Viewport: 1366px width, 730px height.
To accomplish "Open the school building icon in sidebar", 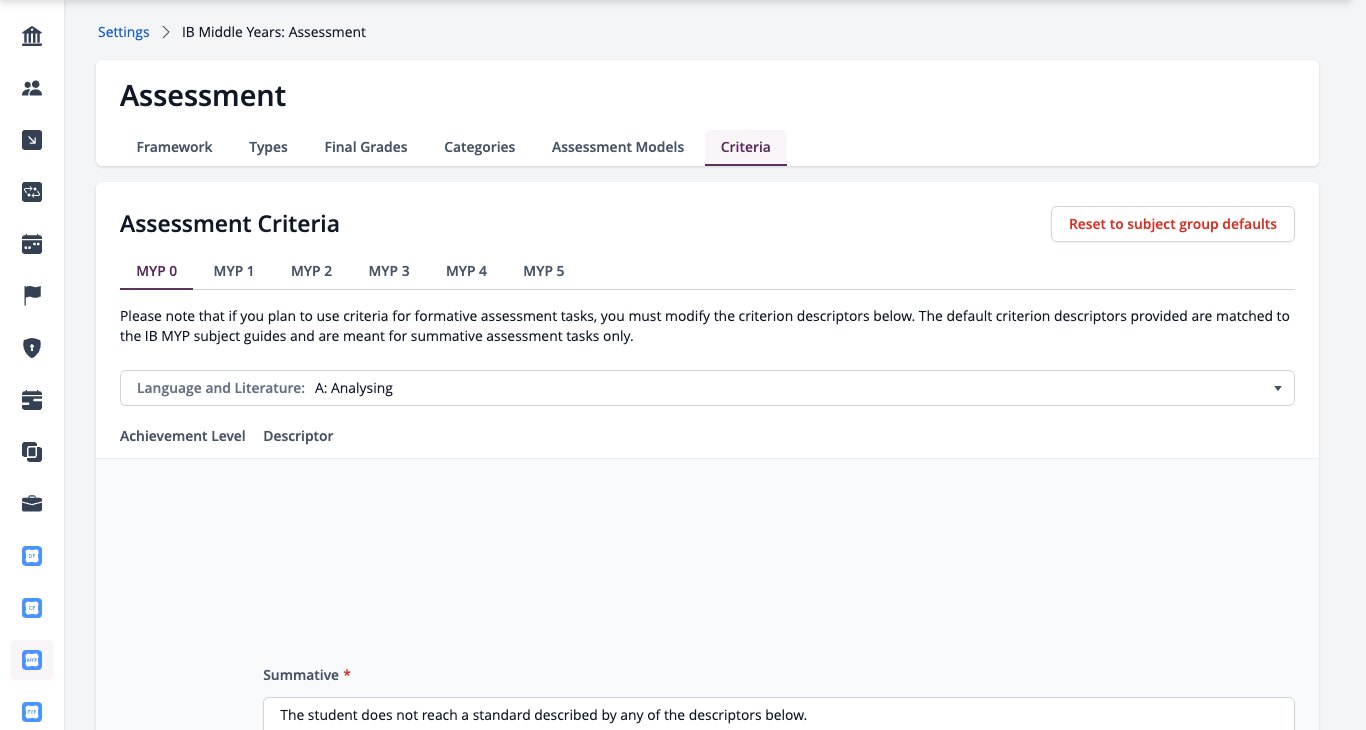I will 32,37.
